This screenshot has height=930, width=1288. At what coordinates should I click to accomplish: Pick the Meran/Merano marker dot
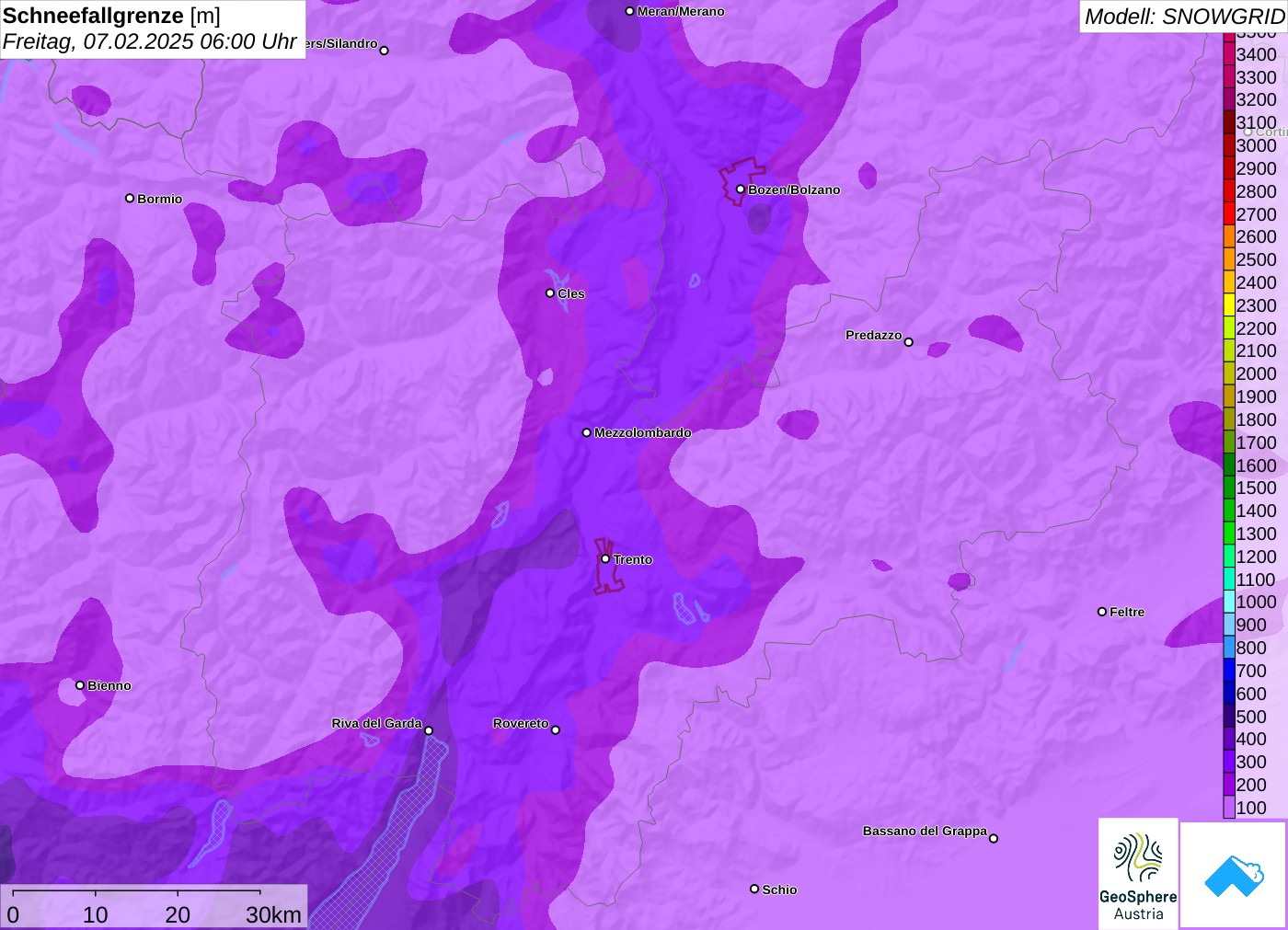(x=630, y=11)
